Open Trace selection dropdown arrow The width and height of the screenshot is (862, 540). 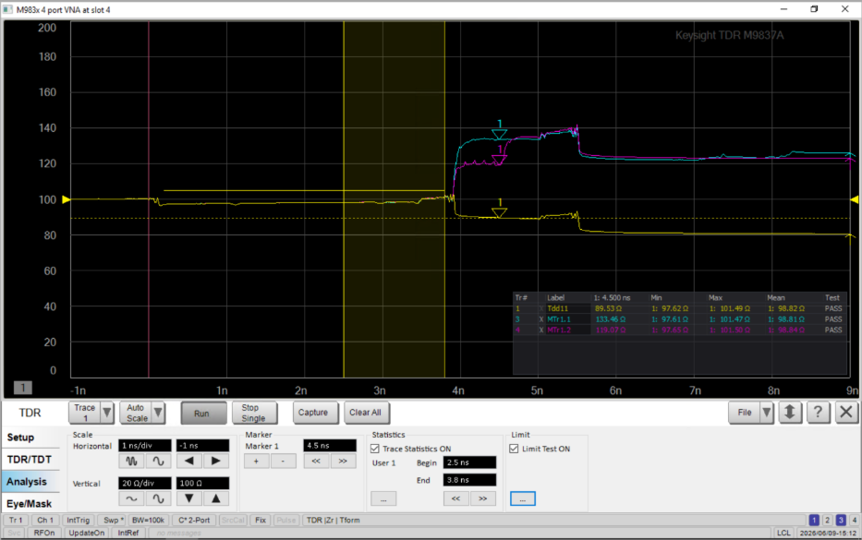click(107, 412)
